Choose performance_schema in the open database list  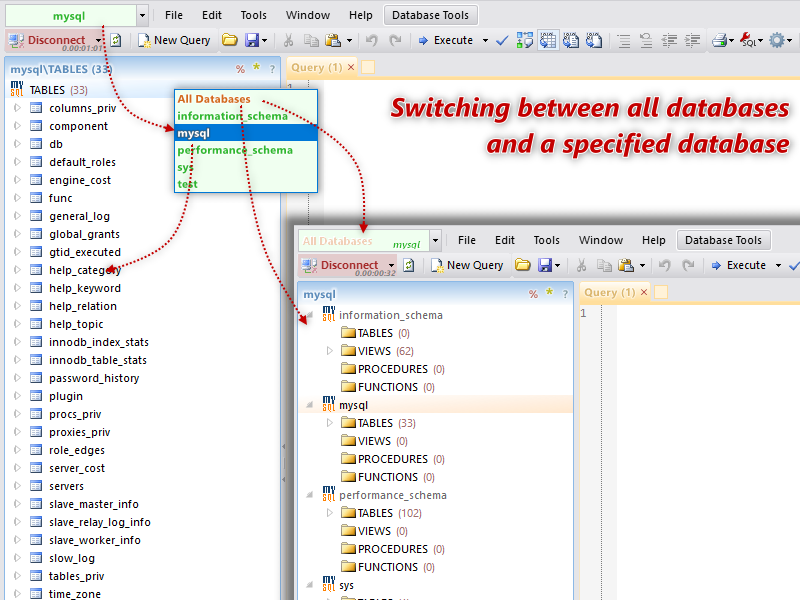[246, 150]
